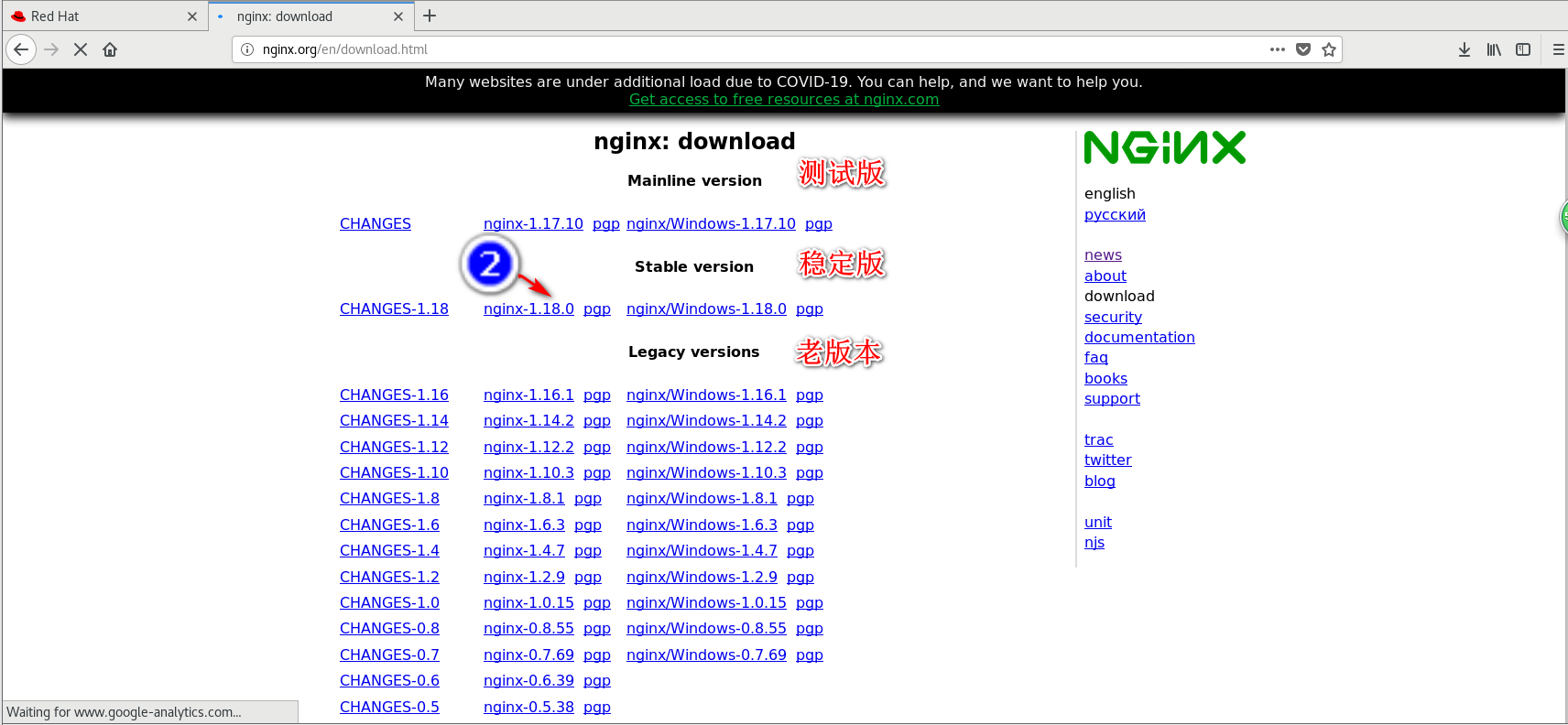Open the faq sidebar link
The width and height of the screenshot is (1568, 725).
[x=1096, y=357]
